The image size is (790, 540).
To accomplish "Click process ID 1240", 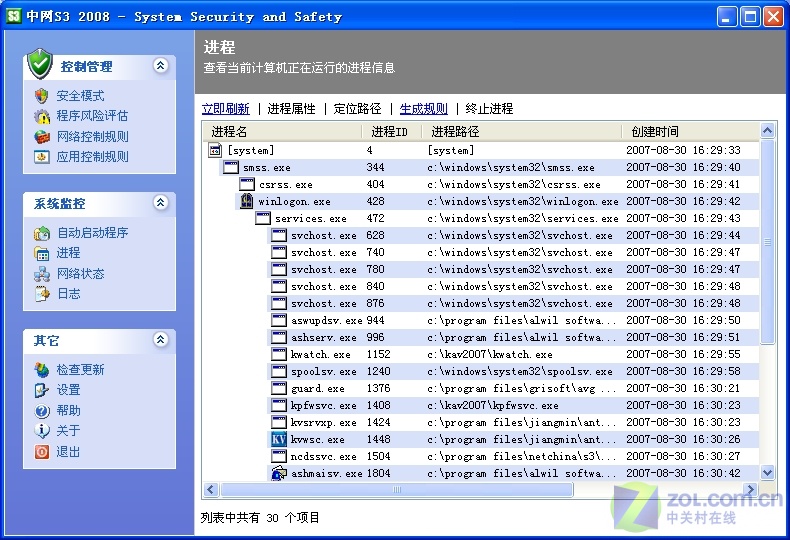I will coord(378,371).
